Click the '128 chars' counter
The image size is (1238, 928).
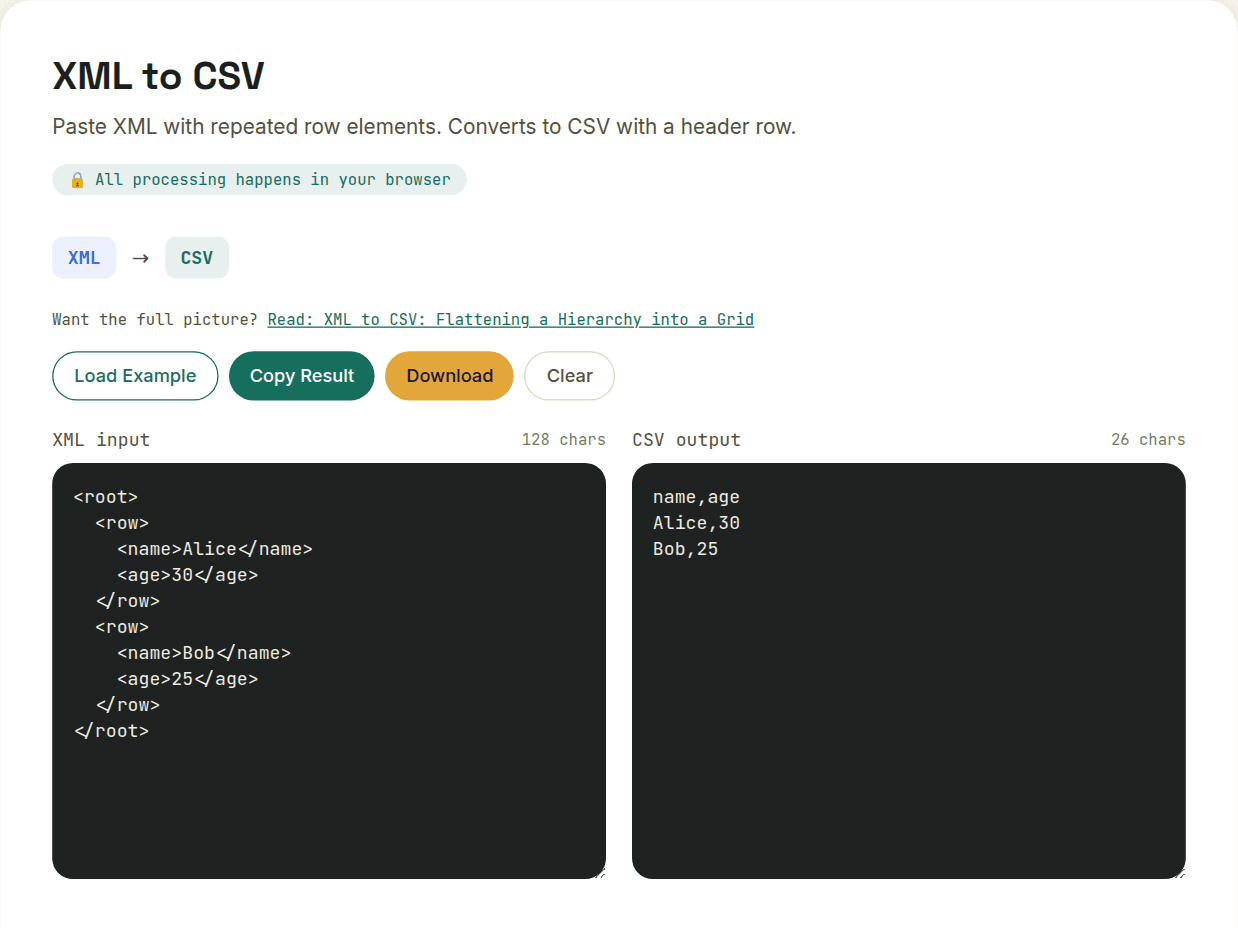(x=564, y=440)
